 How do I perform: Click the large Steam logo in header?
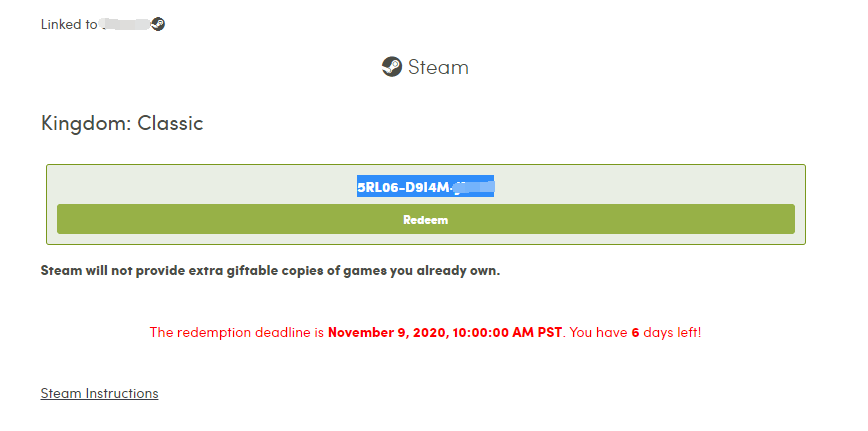tap(392, 67)
